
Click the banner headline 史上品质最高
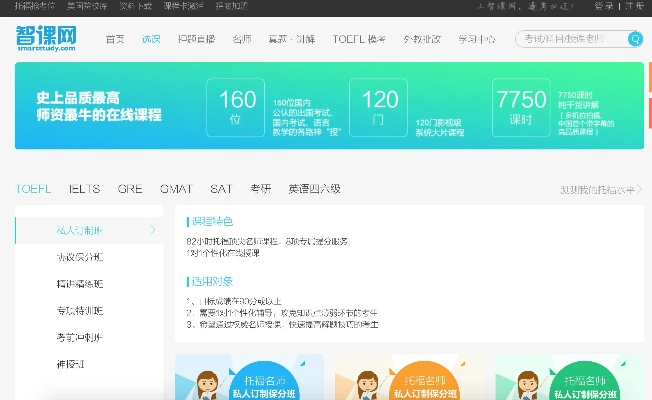[x=78, y=98]
